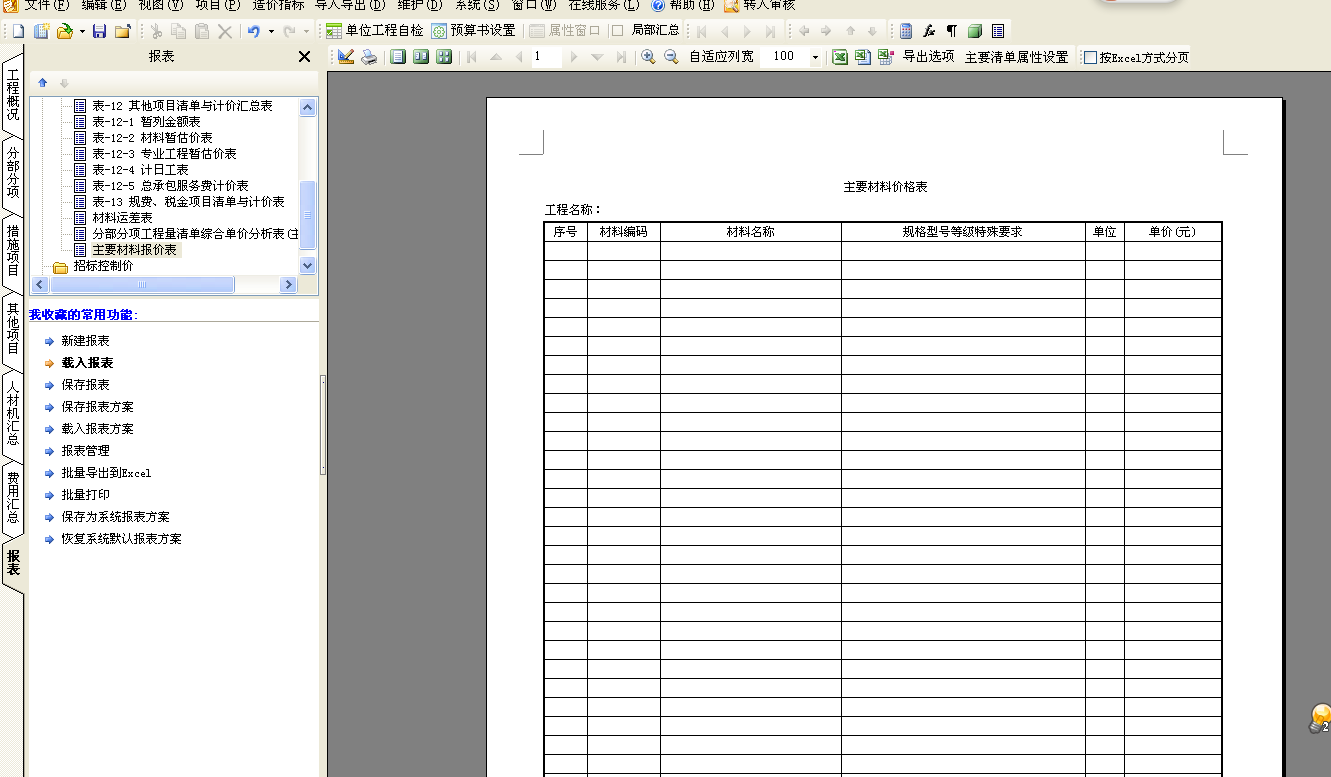This screenshot has width=1331, height=777.
Task: Run 单位工程自检 check
Action: click(x=374, y=31)
